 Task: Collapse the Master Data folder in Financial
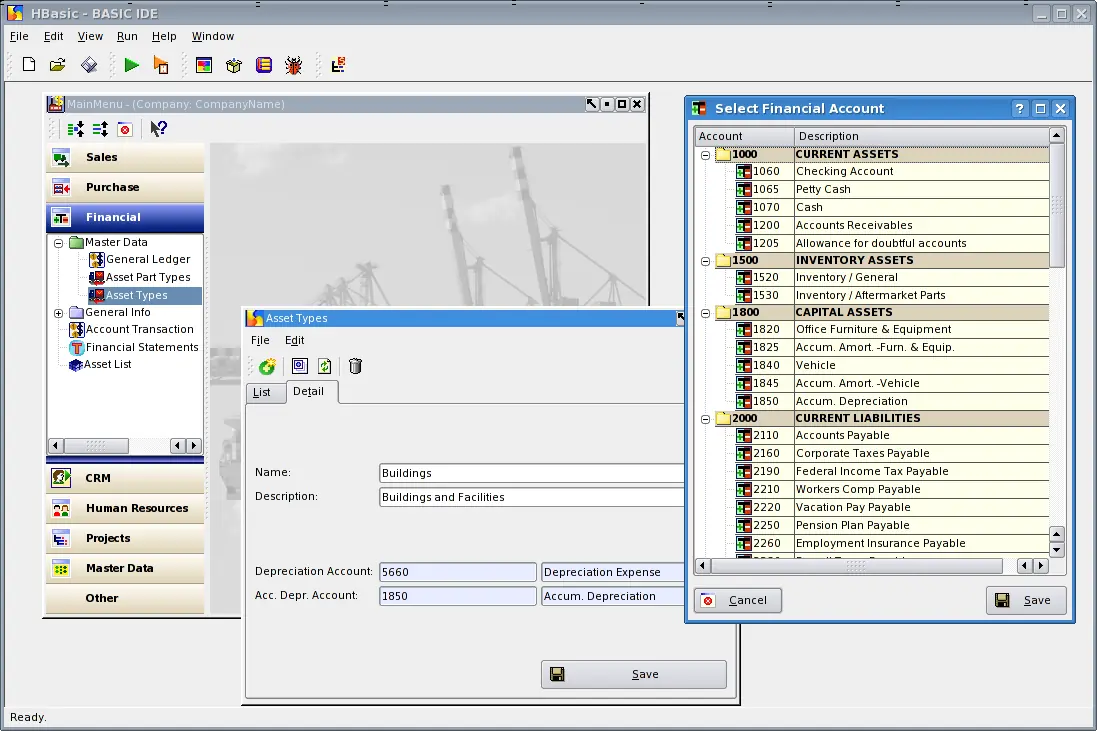(x=59, y=243)
